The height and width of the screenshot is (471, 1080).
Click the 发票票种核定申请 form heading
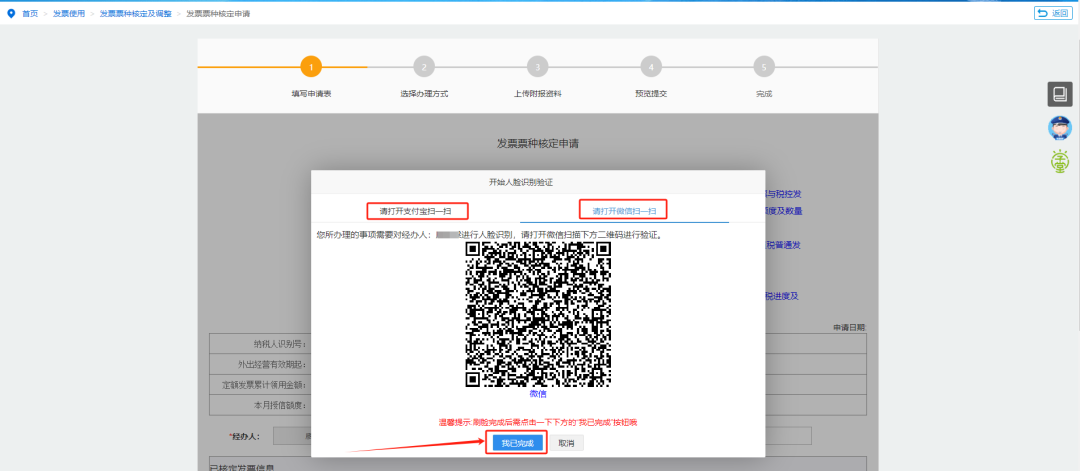coord(538,143)
